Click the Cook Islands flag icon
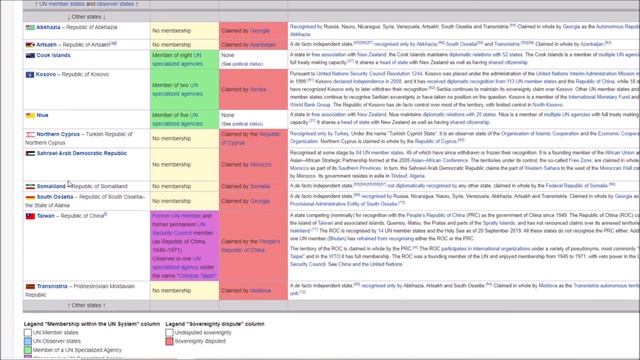The image size is (640, 360). (x=30, y=55)
